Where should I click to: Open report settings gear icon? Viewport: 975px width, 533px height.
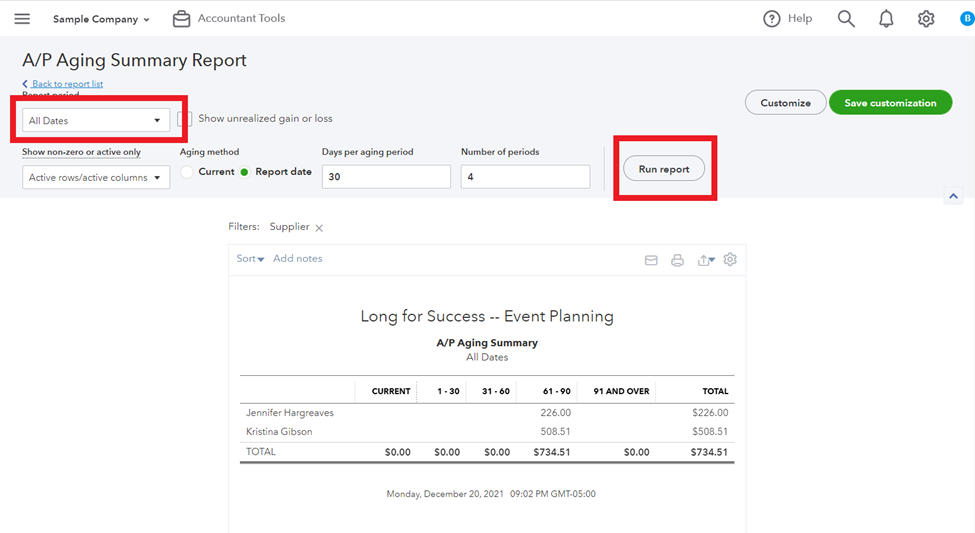(730, 259)
